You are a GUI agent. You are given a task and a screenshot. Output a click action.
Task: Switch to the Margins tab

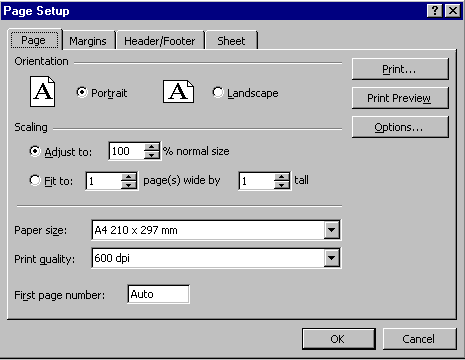pos(88,41)
